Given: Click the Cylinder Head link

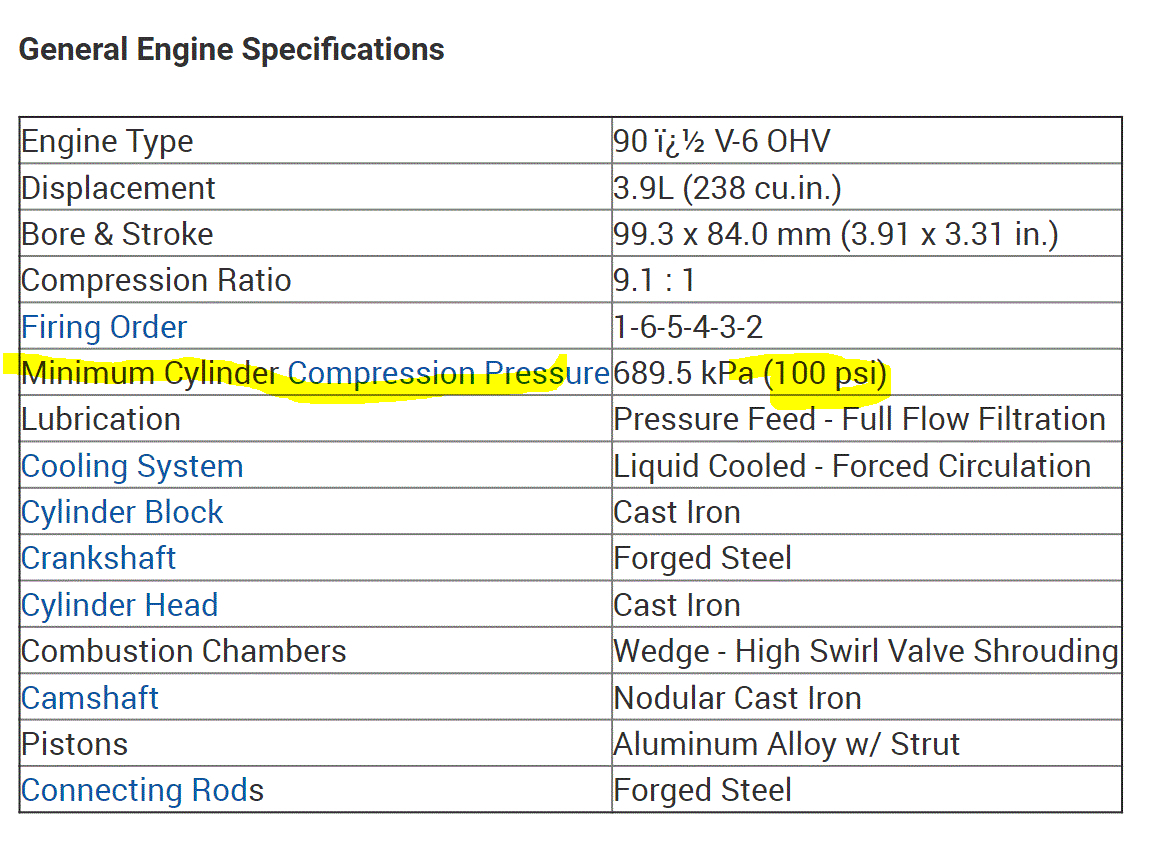Looking at the screenshot, I should pos(119,605).
